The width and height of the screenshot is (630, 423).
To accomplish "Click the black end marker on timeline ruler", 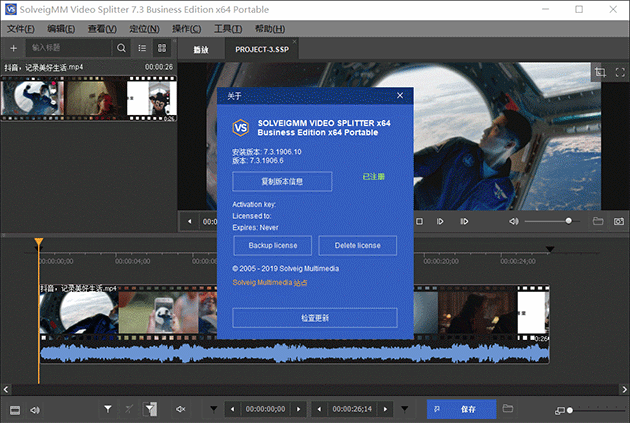I will coord(550,249).
